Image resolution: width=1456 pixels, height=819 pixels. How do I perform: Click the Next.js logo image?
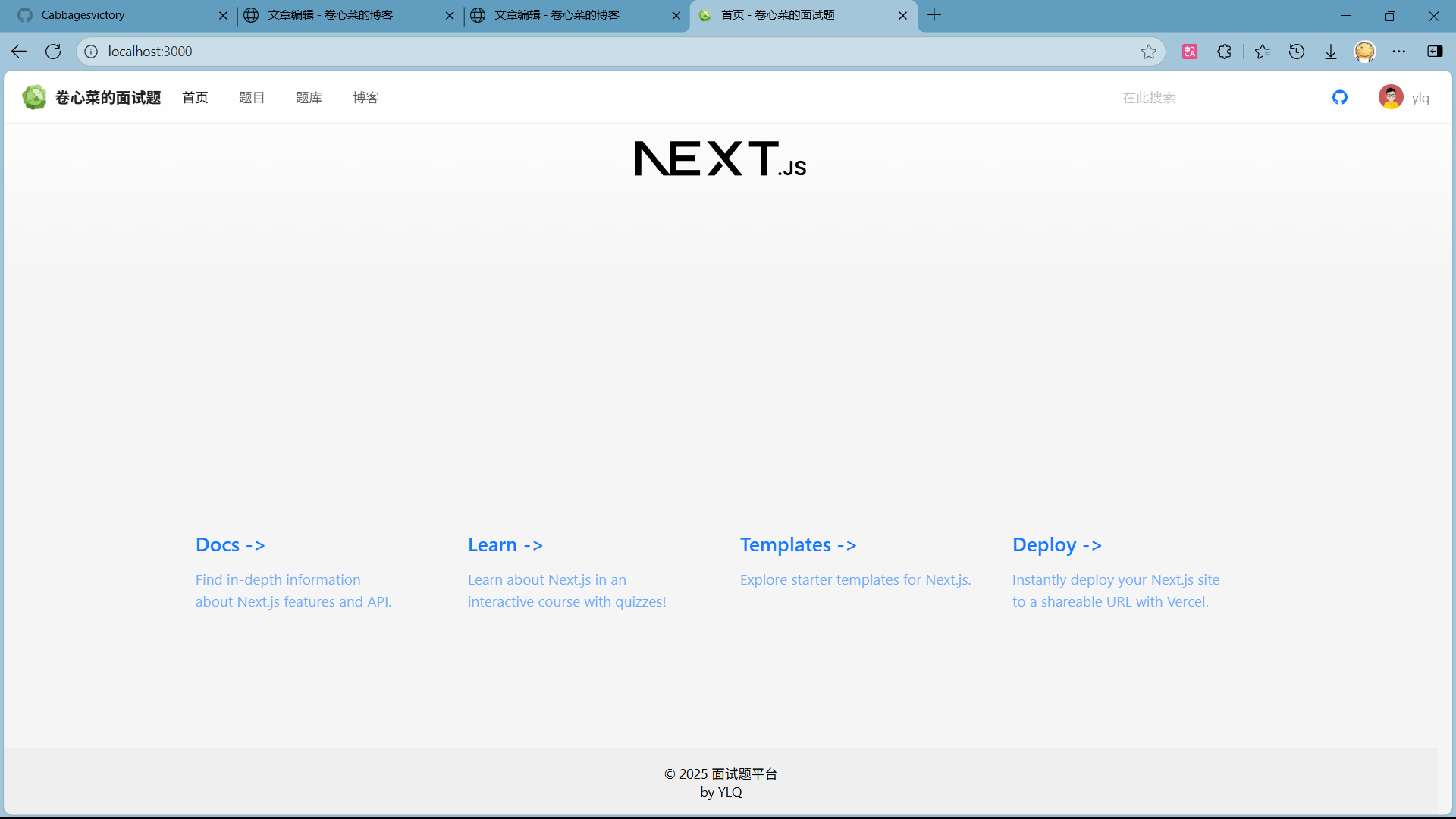[x=720, y=158]
